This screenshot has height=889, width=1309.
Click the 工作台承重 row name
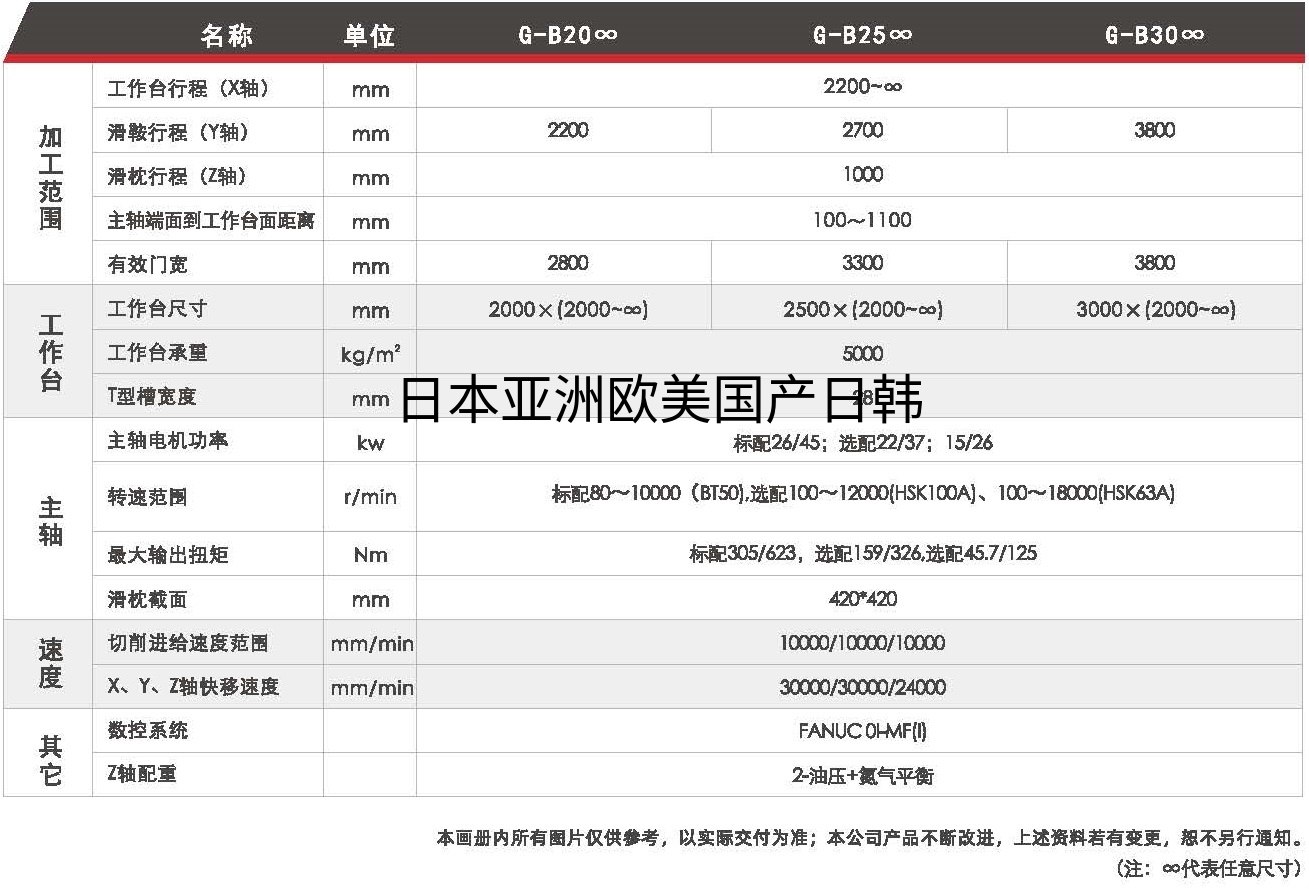pyautogui.click(x=157, y=353)
